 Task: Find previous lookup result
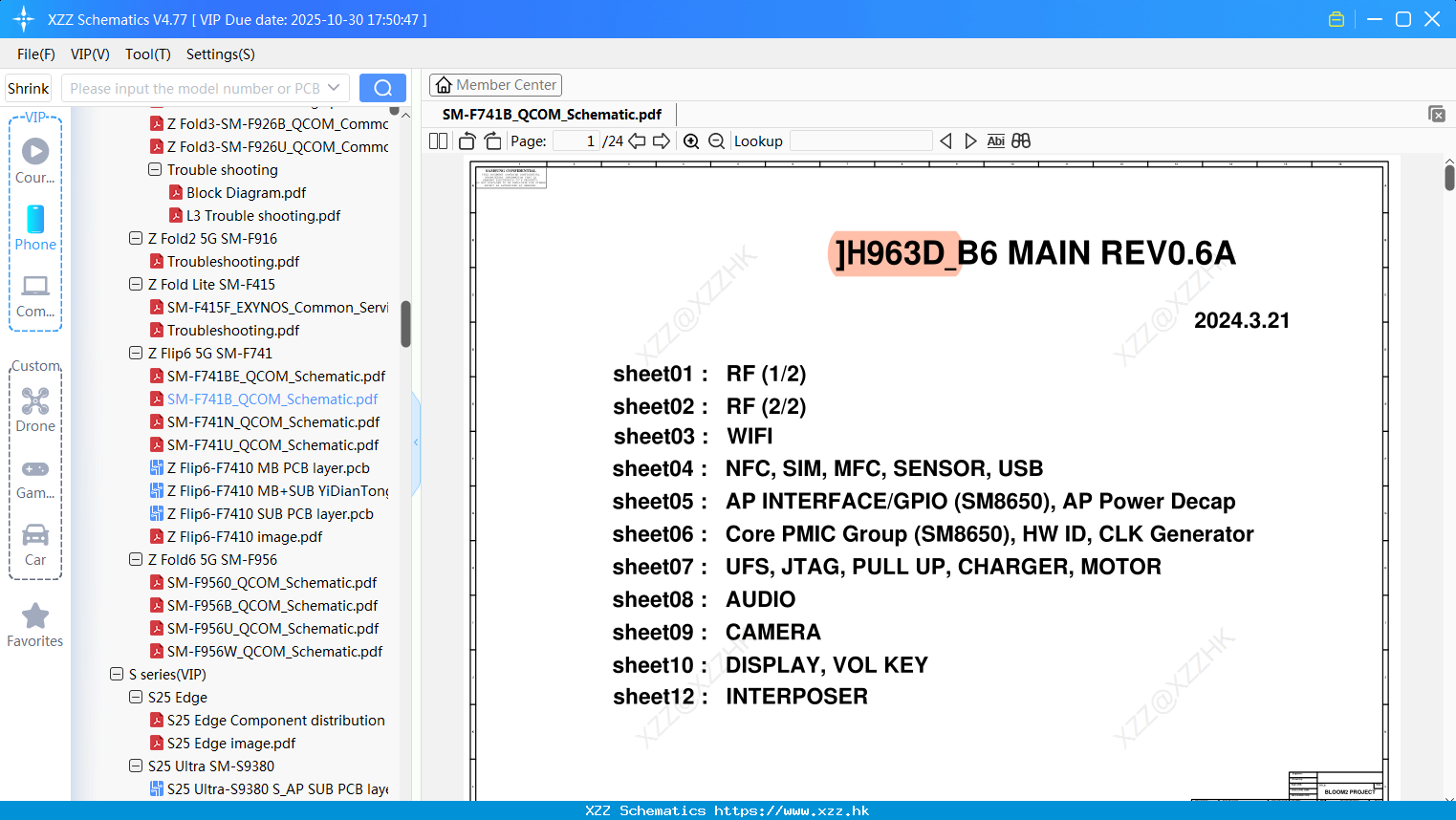click(x=945, y=141)
